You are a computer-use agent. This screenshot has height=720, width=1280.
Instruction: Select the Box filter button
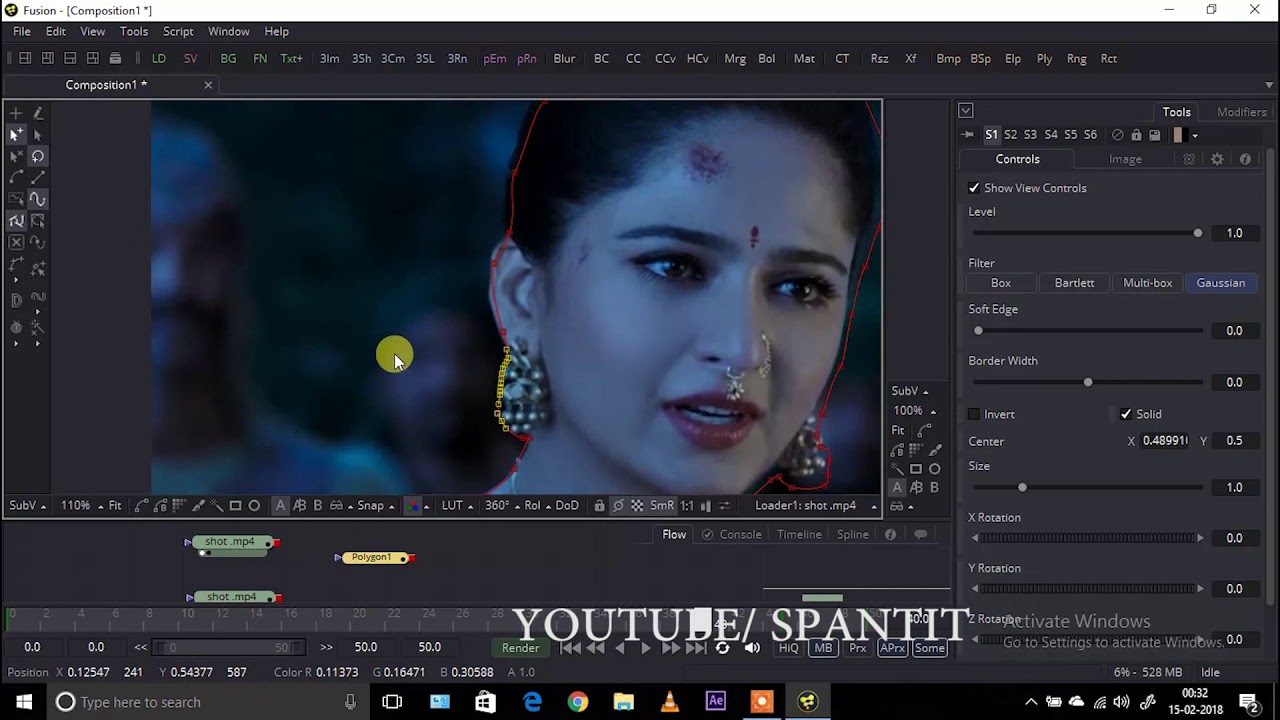coord(1001,283)
